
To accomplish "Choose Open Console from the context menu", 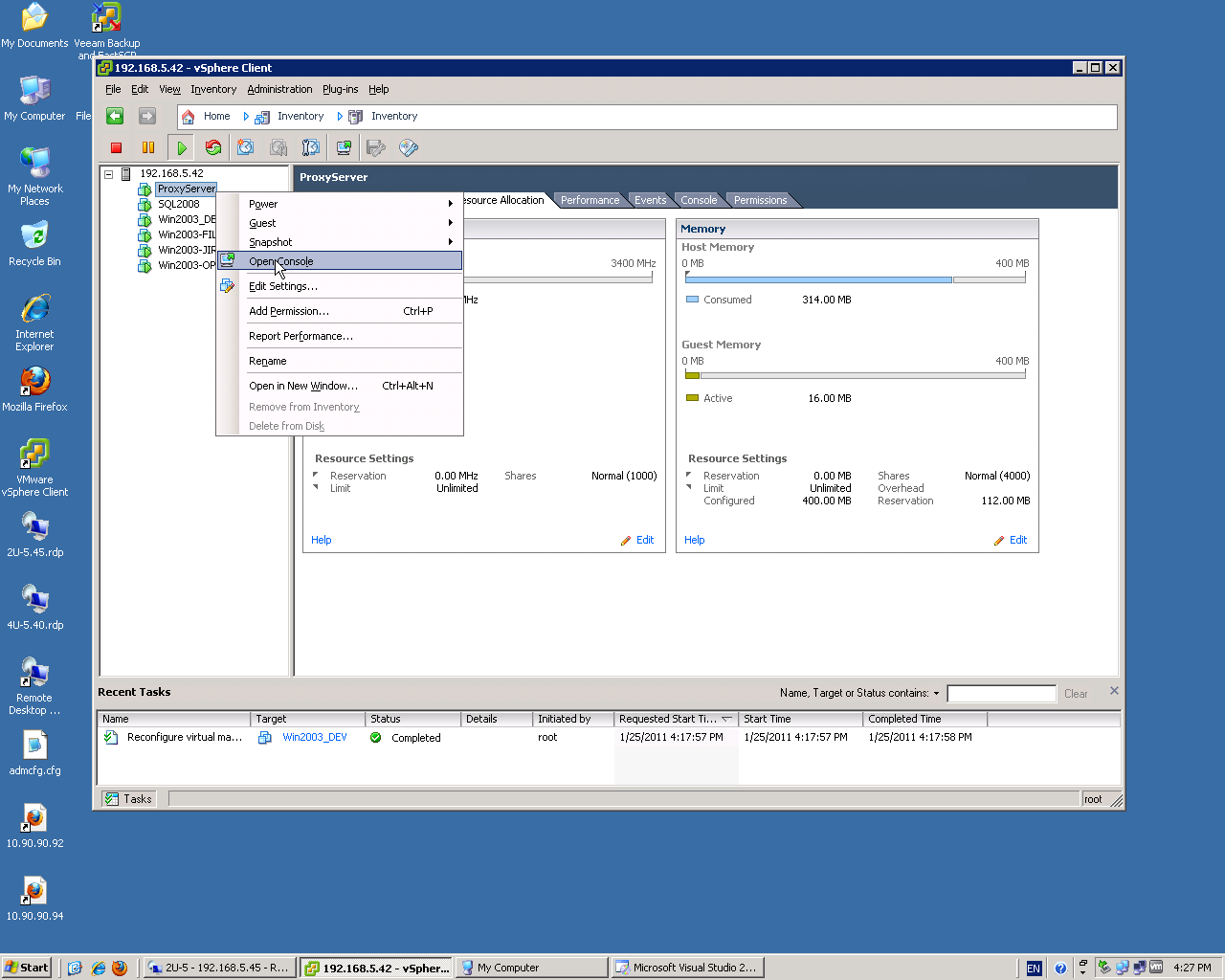I will (x=340, y=261).
